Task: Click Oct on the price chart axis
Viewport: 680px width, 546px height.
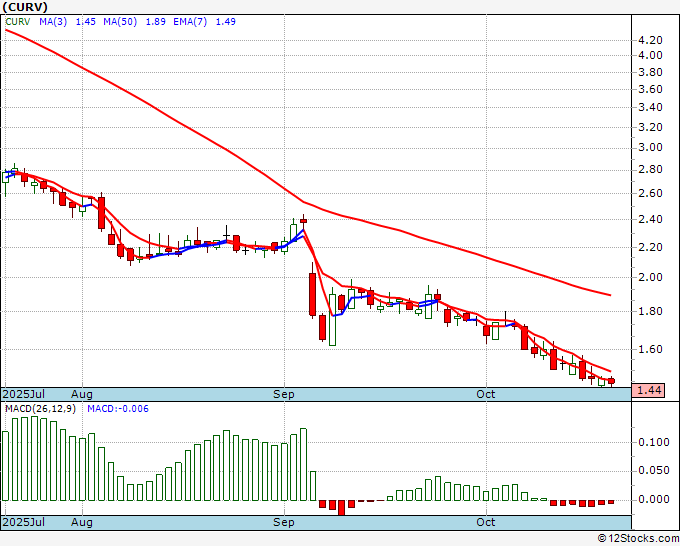Action: click(486, 394)
